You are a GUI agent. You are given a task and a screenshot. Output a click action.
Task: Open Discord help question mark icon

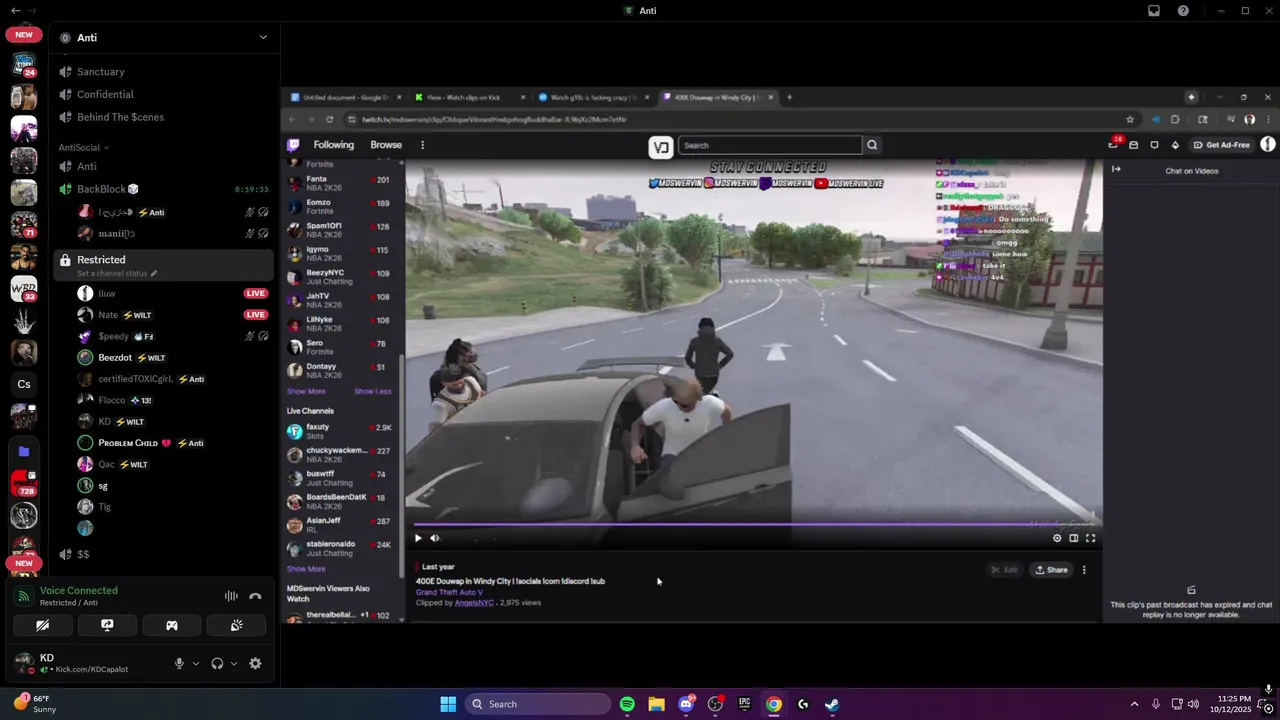pos(1184,11)
